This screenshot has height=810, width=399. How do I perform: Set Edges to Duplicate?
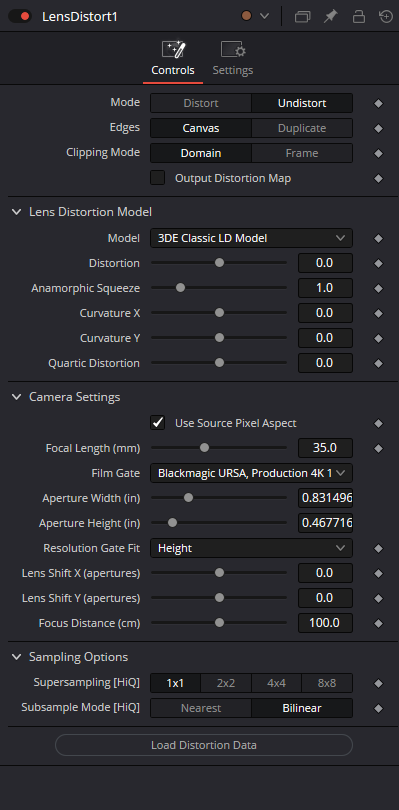pyautogui.click(x=302, y=128)
